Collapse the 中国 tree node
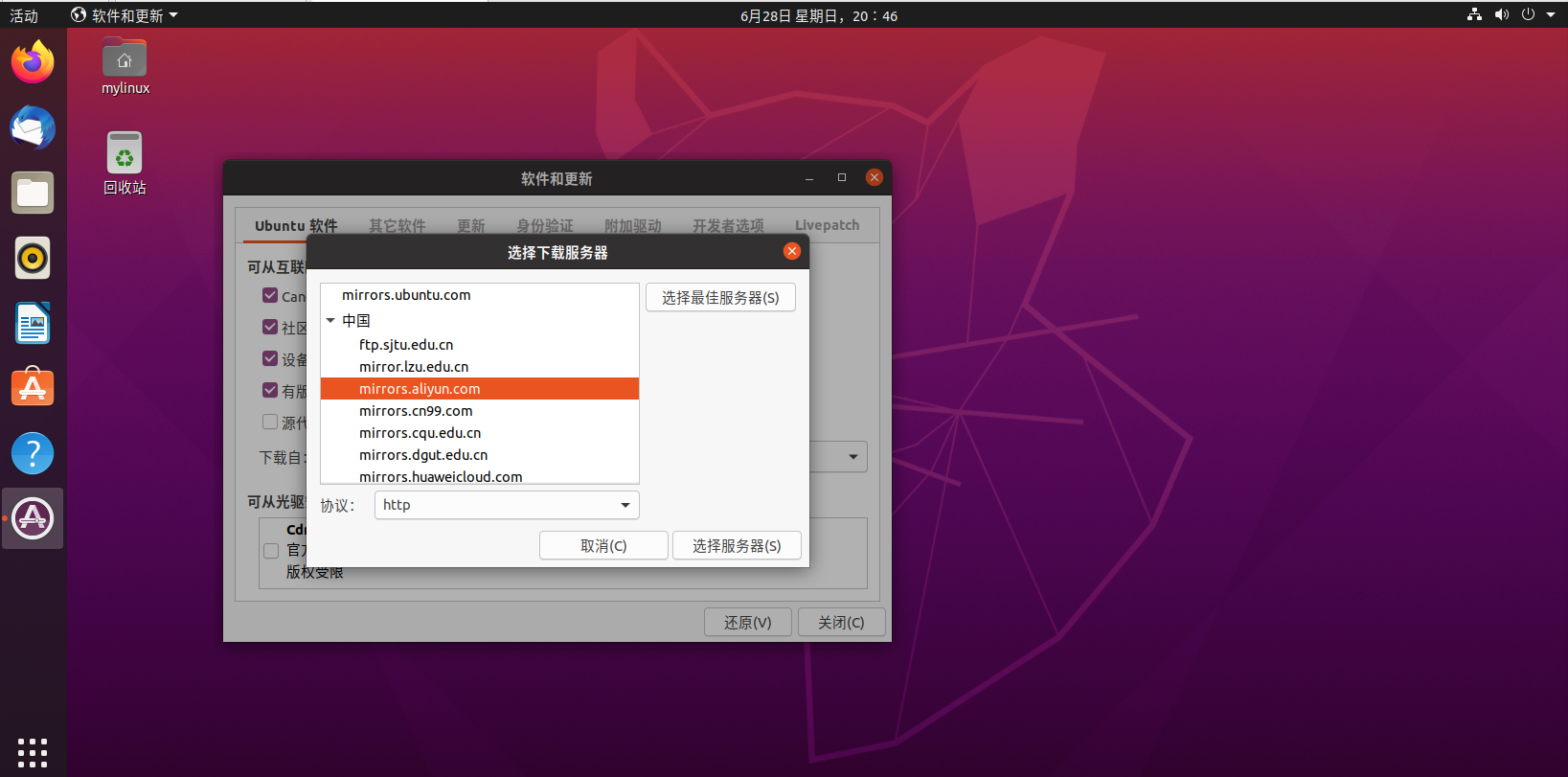 click(330, 321)
